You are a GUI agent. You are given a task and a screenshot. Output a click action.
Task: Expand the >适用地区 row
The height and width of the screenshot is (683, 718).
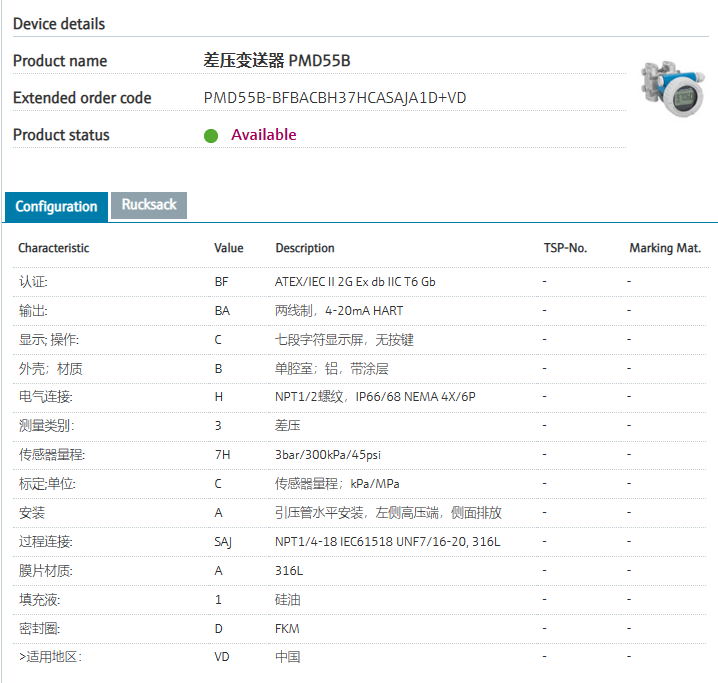pos(50,657)
